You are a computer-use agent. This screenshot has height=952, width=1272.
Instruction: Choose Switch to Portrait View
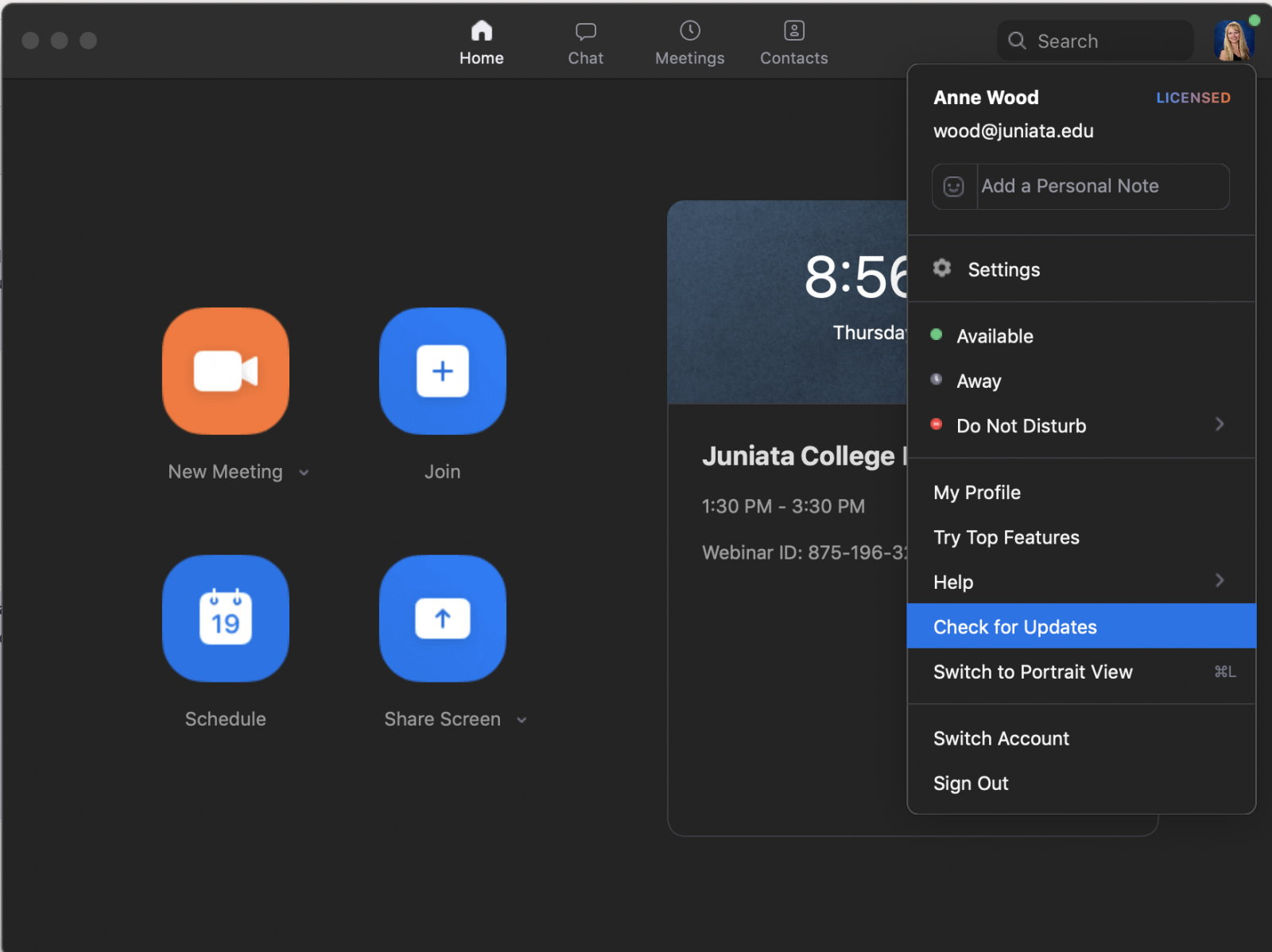tap(1081, 672)
